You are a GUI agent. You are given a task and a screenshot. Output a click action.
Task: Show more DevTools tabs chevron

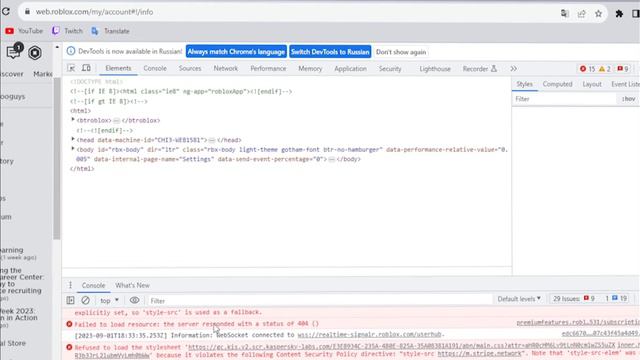[513, 69]
